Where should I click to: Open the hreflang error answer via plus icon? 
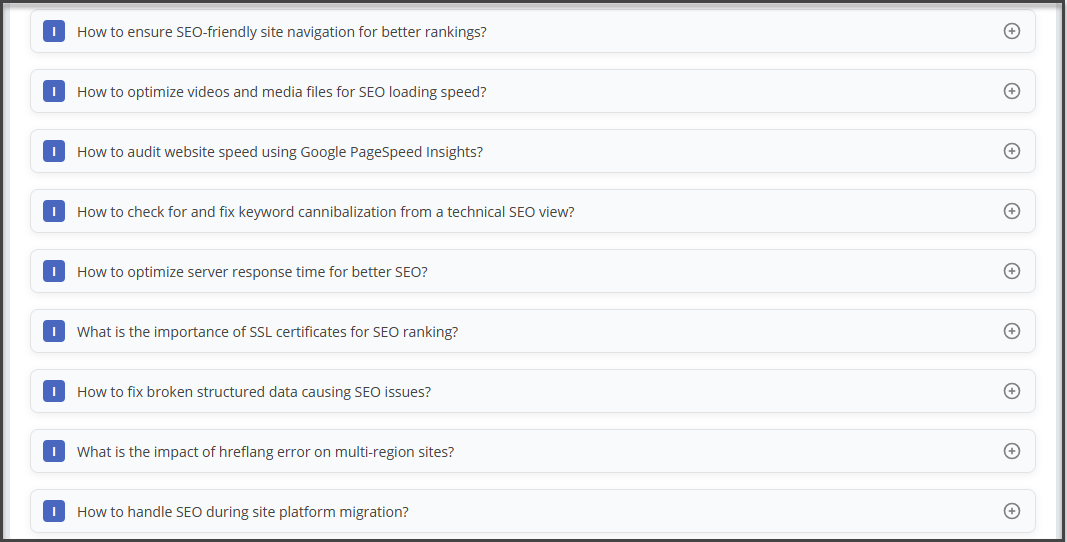(x=1011, y=451)
